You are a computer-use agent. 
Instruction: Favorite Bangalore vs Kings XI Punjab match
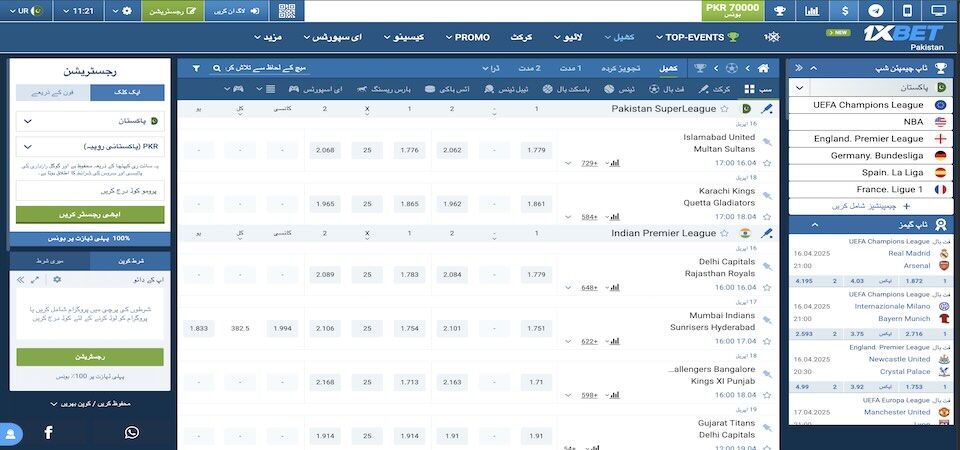point(767,396)
